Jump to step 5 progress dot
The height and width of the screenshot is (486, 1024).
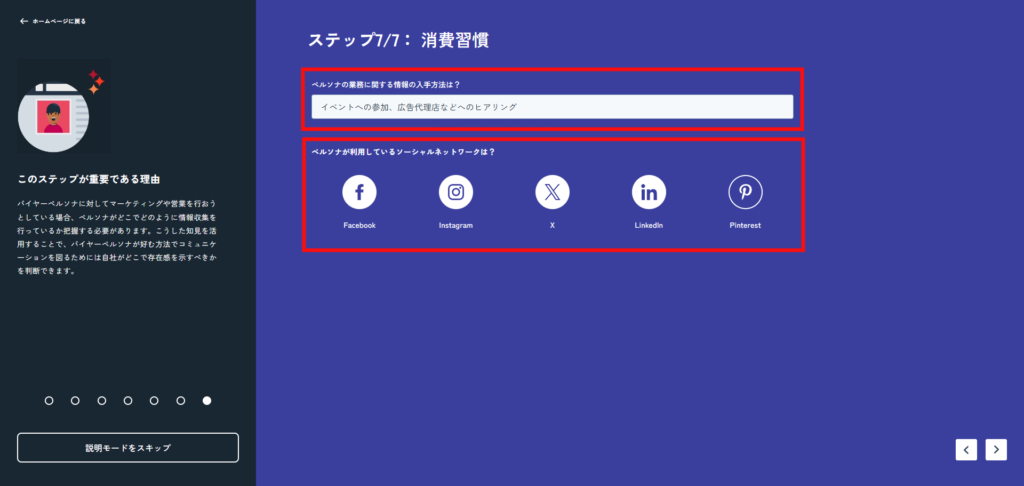[154, 400]
